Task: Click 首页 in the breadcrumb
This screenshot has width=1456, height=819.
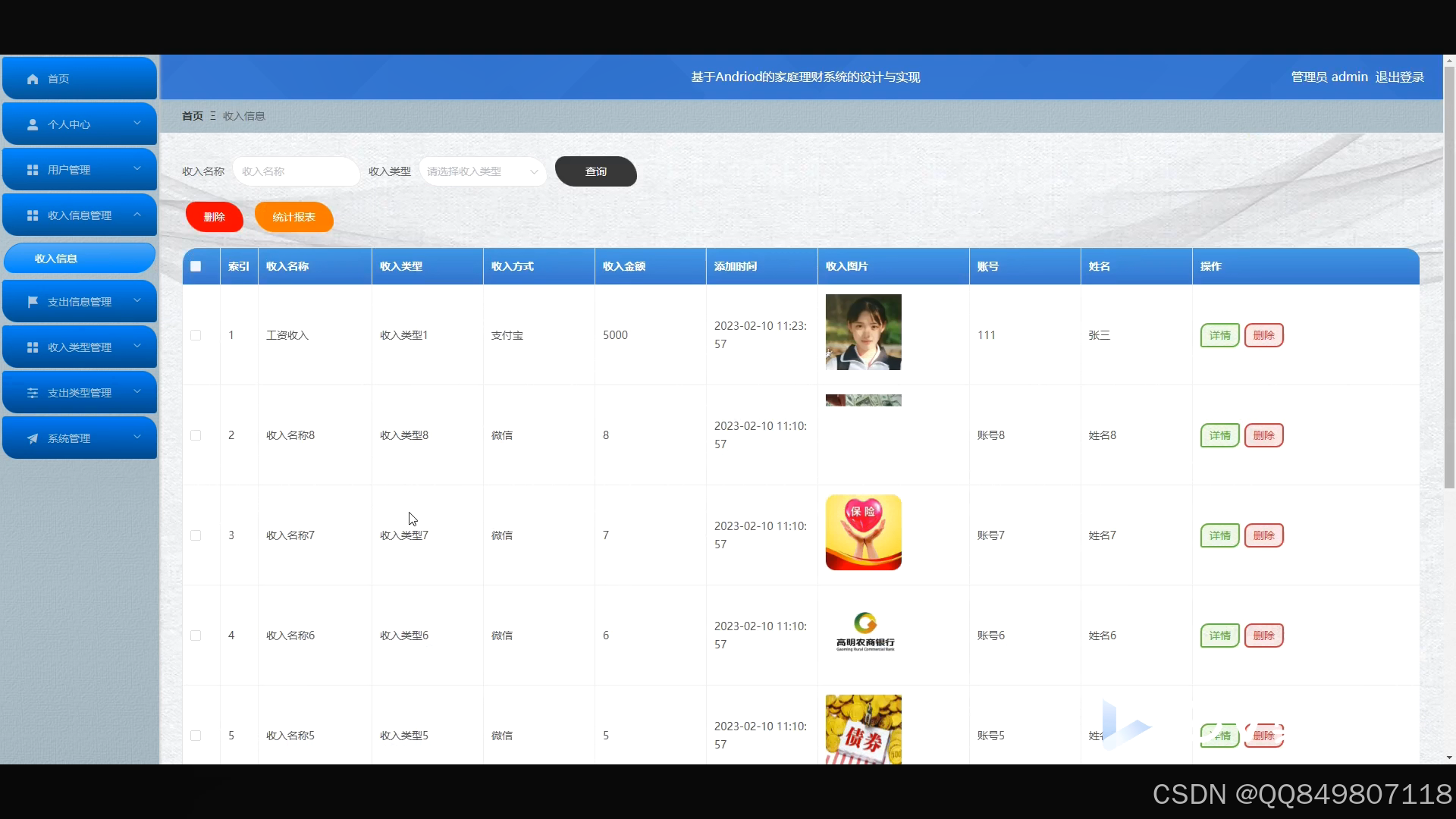Action: (x=193, y=116)
